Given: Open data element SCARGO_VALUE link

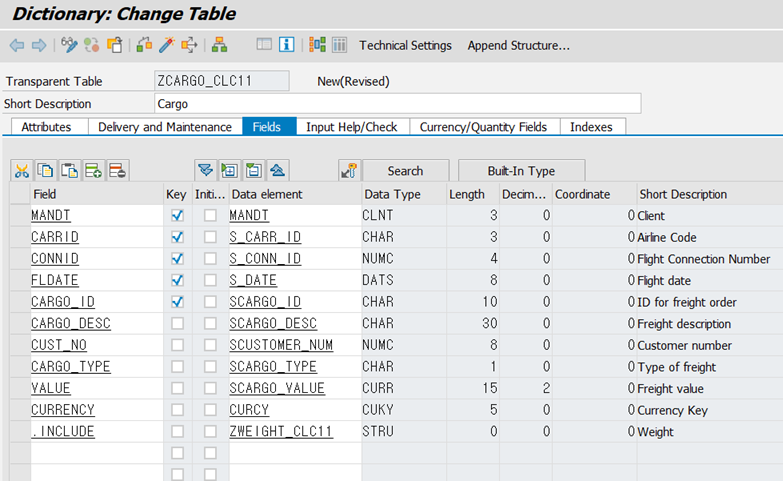Looking at the screenshot, I should (277, 388).
